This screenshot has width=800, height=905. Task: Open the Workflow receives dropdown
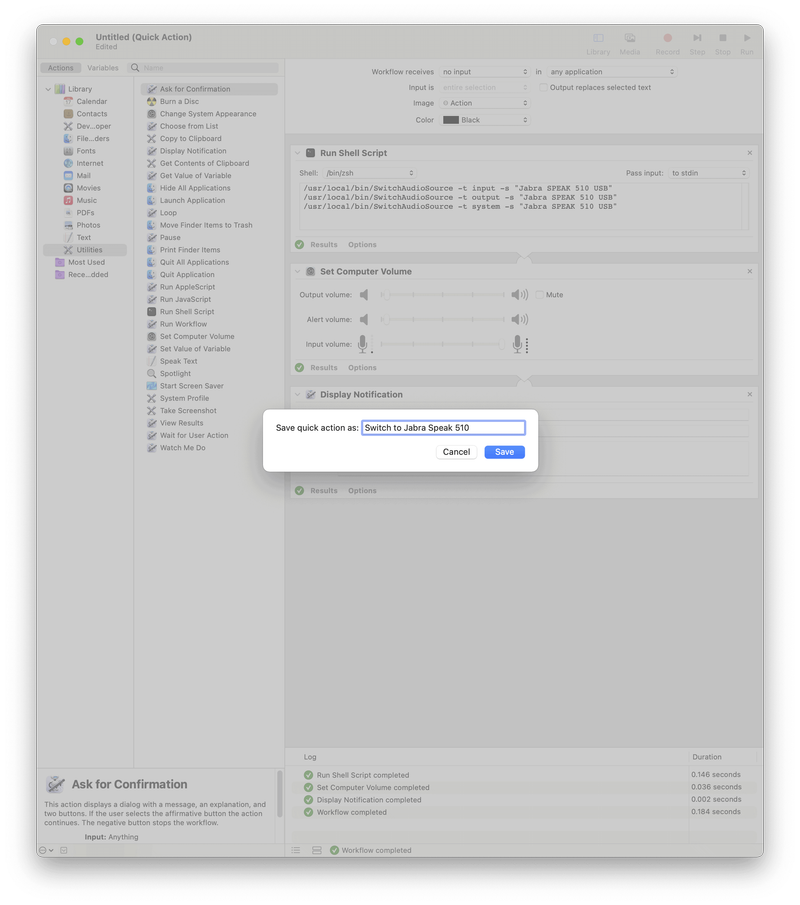[x=484, y=72]
